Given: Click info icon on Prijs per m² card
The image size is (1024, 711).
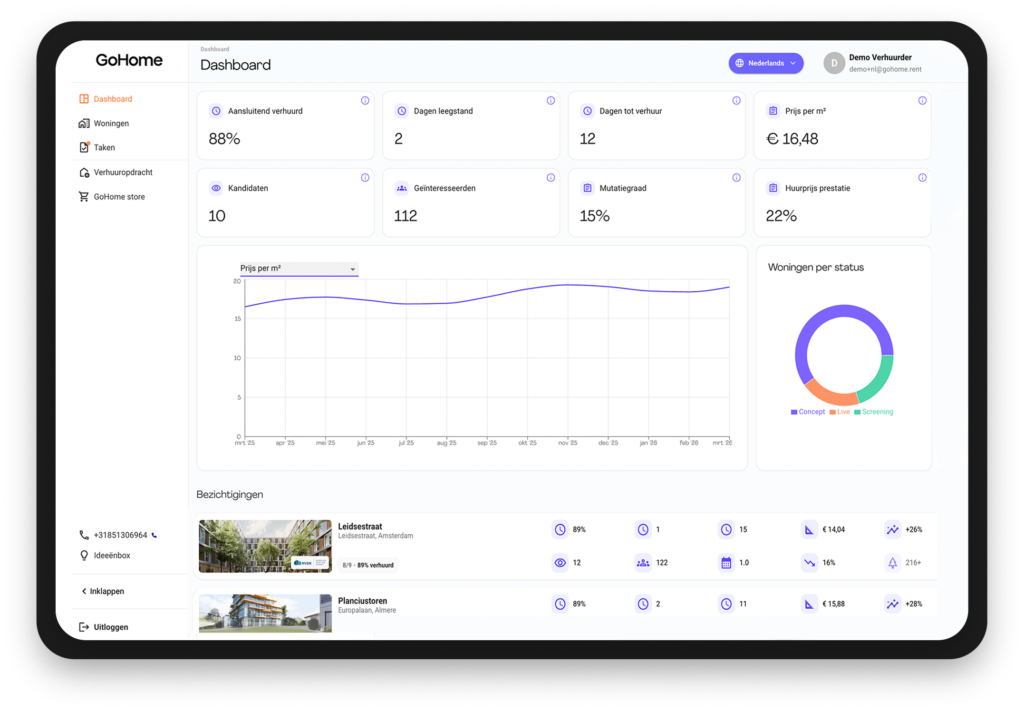Looking at the screenshot, I should 922,101.
